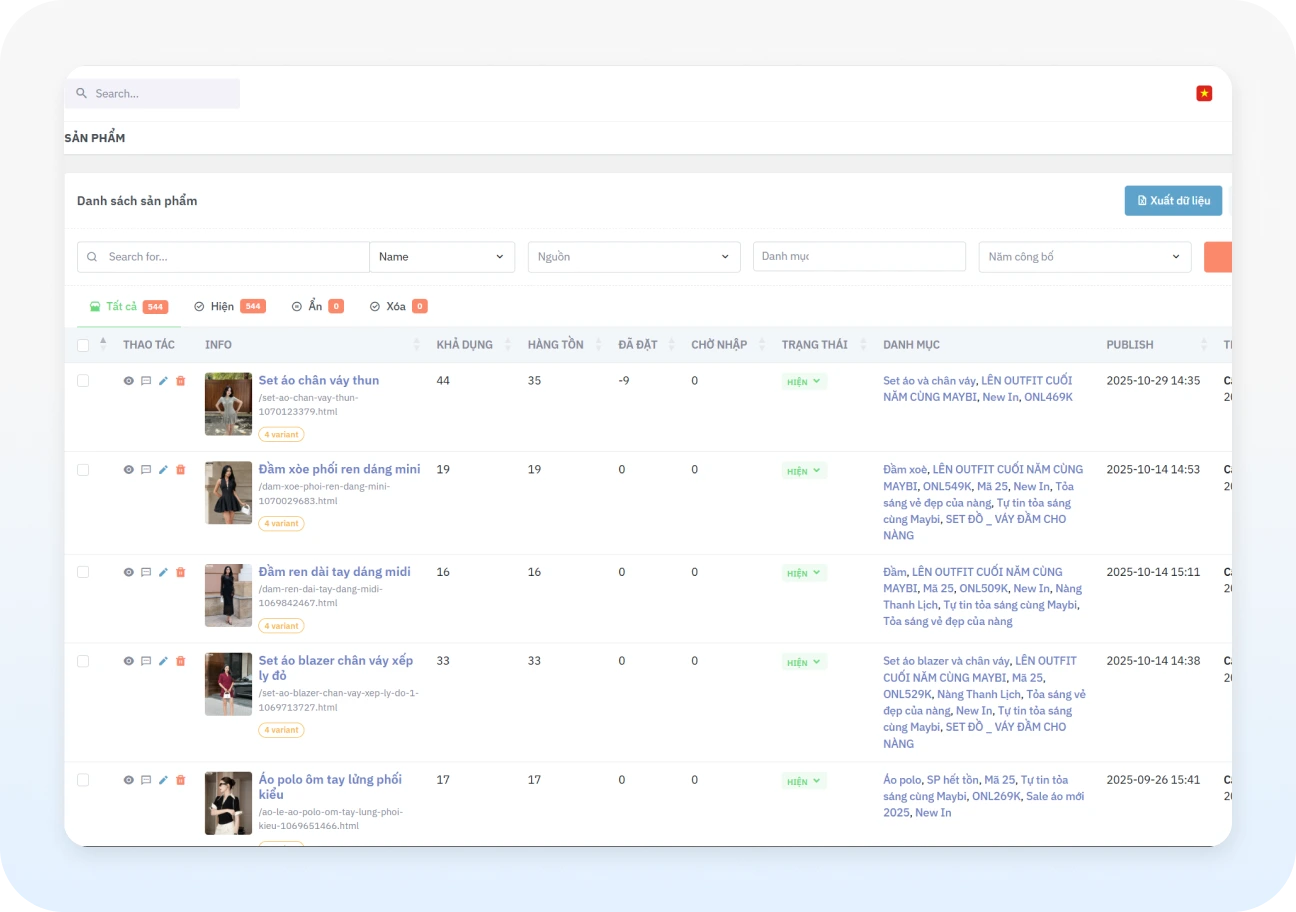The width and height of the screenshot is (1296, 912).
Task: Click the '4 variant' badge on first product
Action: [281, 434]
